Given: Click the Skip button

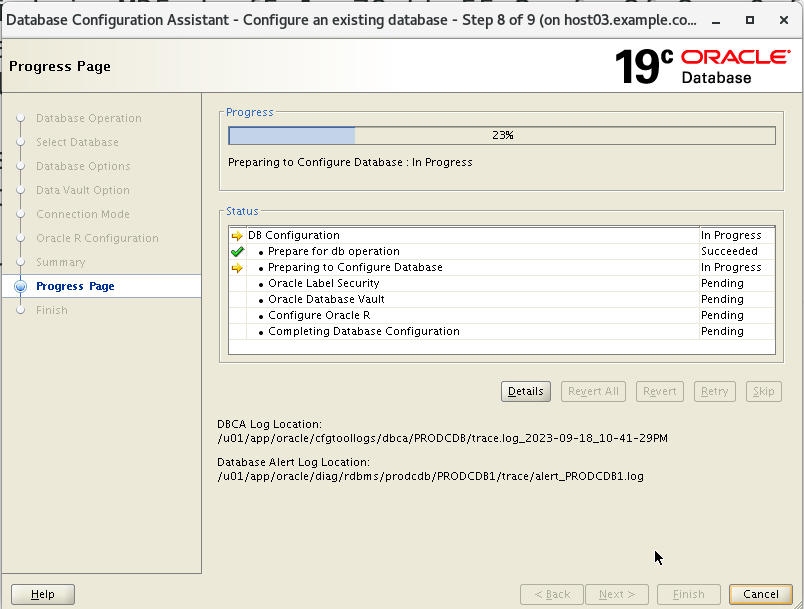Looking at the screenshot, I should 763,392.
